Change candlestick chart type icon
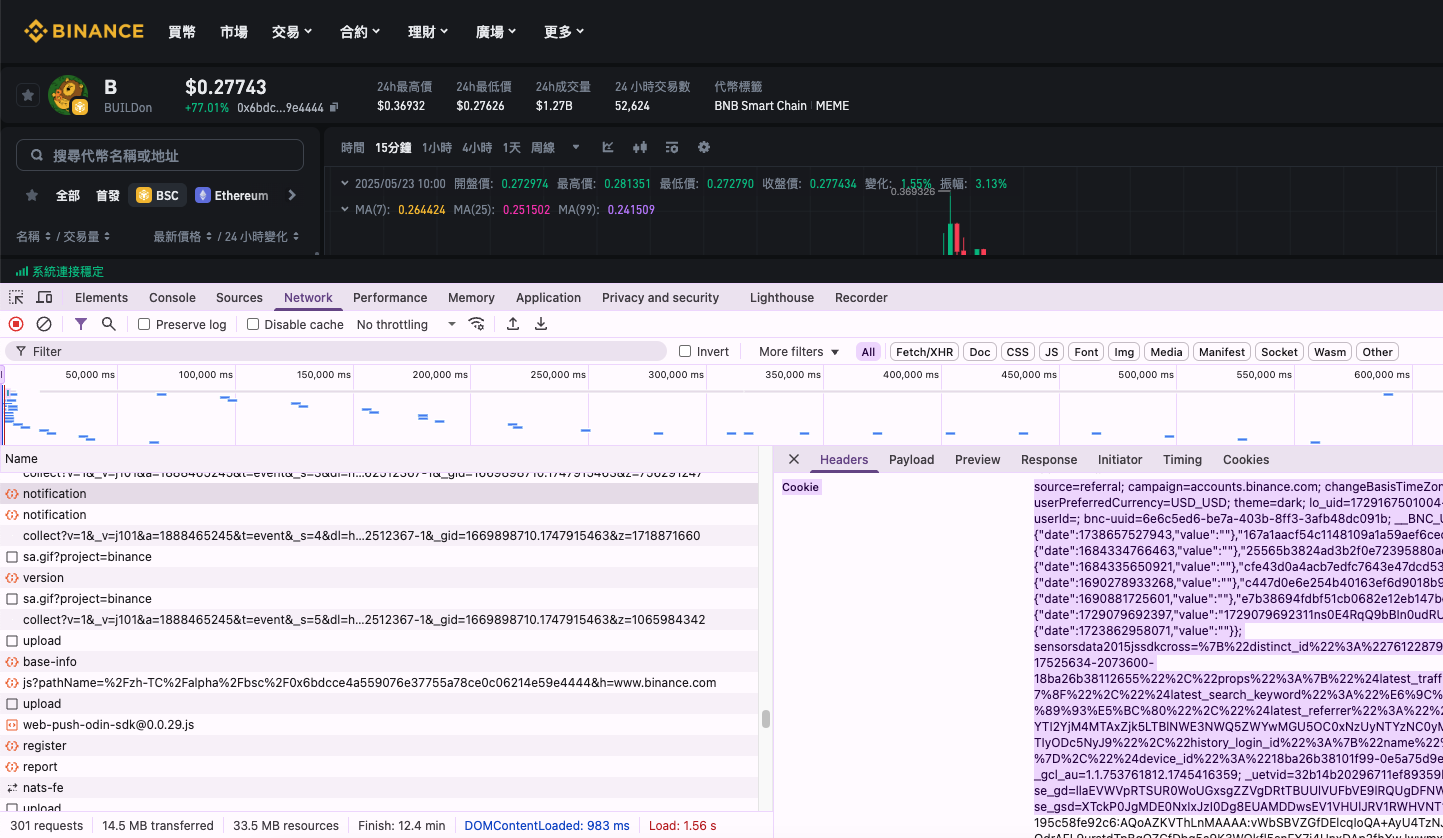 tap(640, 147)
